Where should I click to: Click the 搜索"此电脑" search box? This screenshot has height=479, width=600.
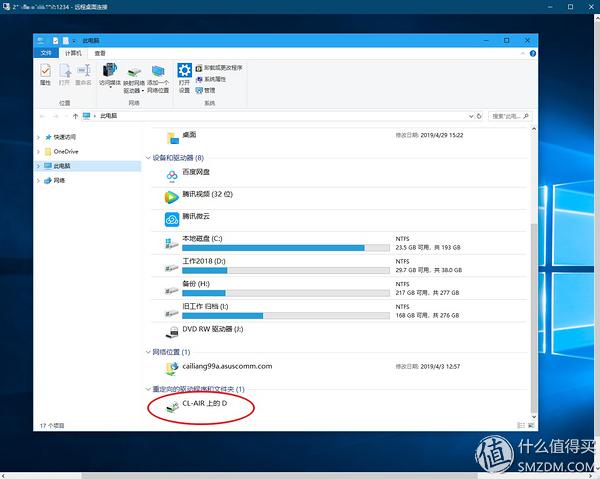(510, 116)
